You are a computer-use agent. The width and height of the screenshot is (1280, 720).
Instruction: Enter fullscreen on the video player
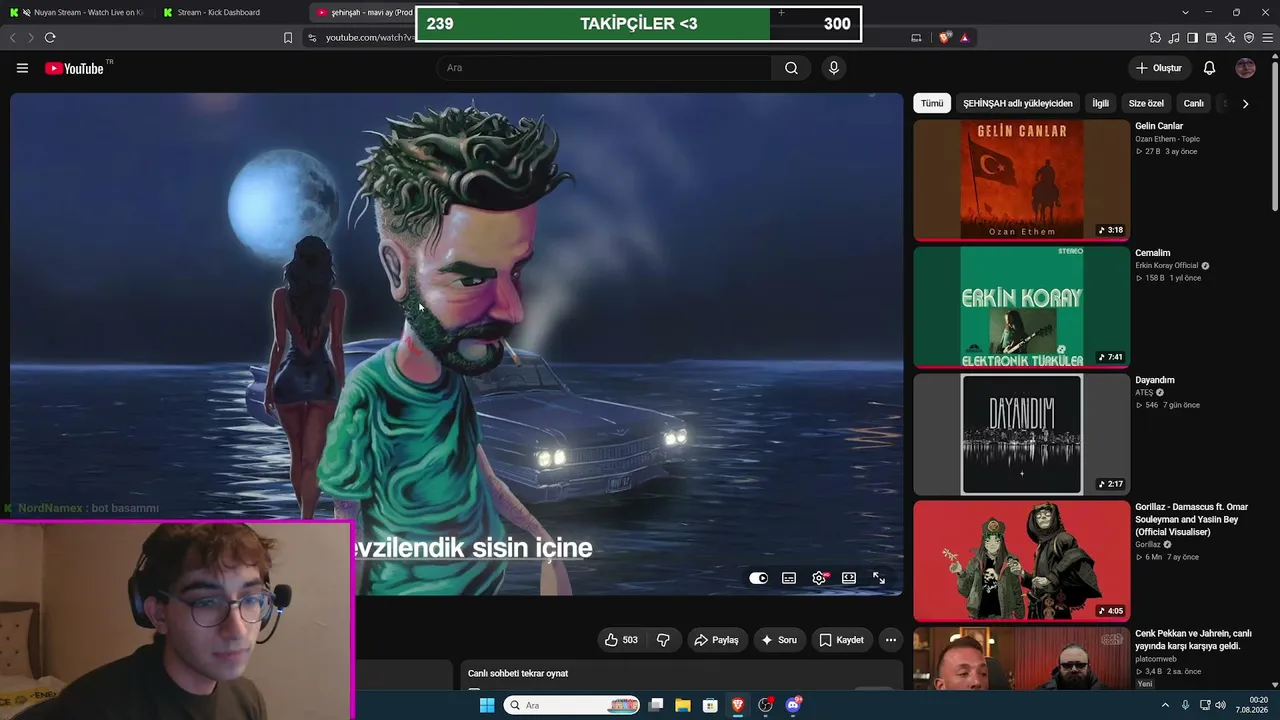click(879, 578)
